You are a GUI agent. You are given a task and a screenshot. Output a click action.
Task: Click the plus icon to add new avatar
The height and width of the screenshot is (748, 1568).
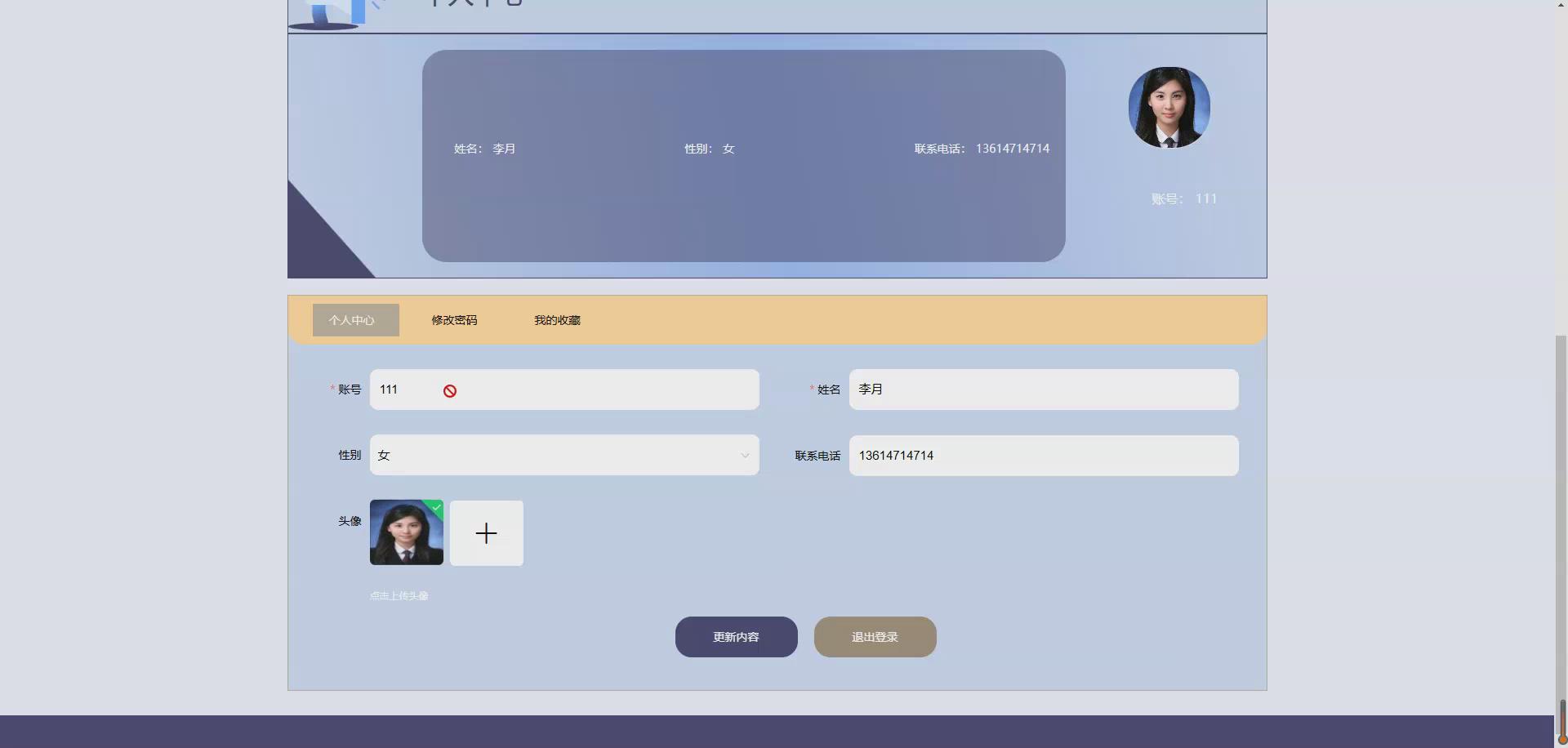click(x=486, y=532)
